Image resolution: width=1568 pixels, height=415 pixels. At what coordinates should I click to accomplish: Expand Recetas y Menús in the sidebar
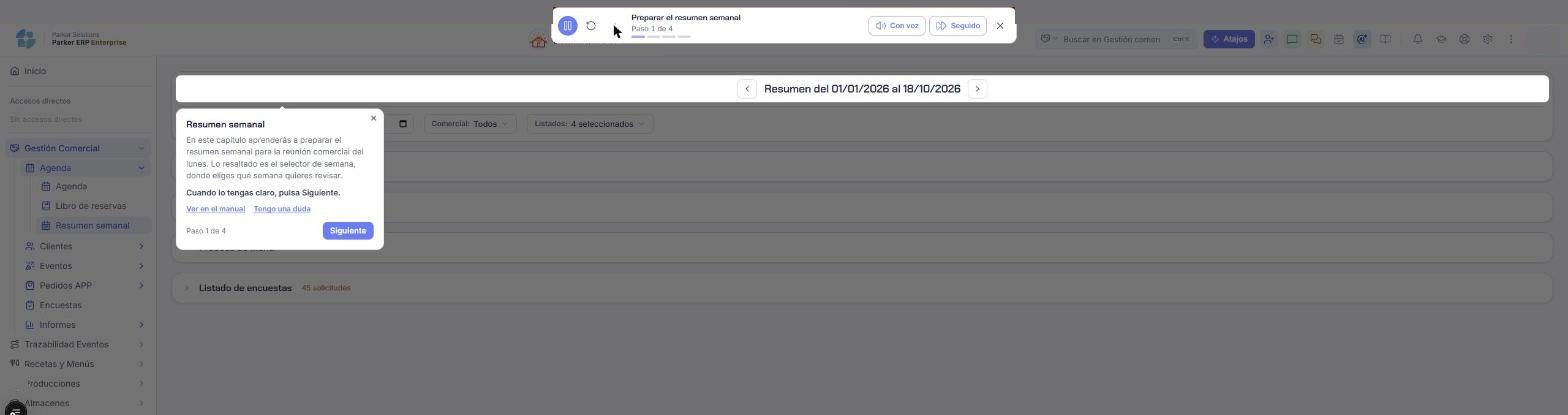click(141, 364)
